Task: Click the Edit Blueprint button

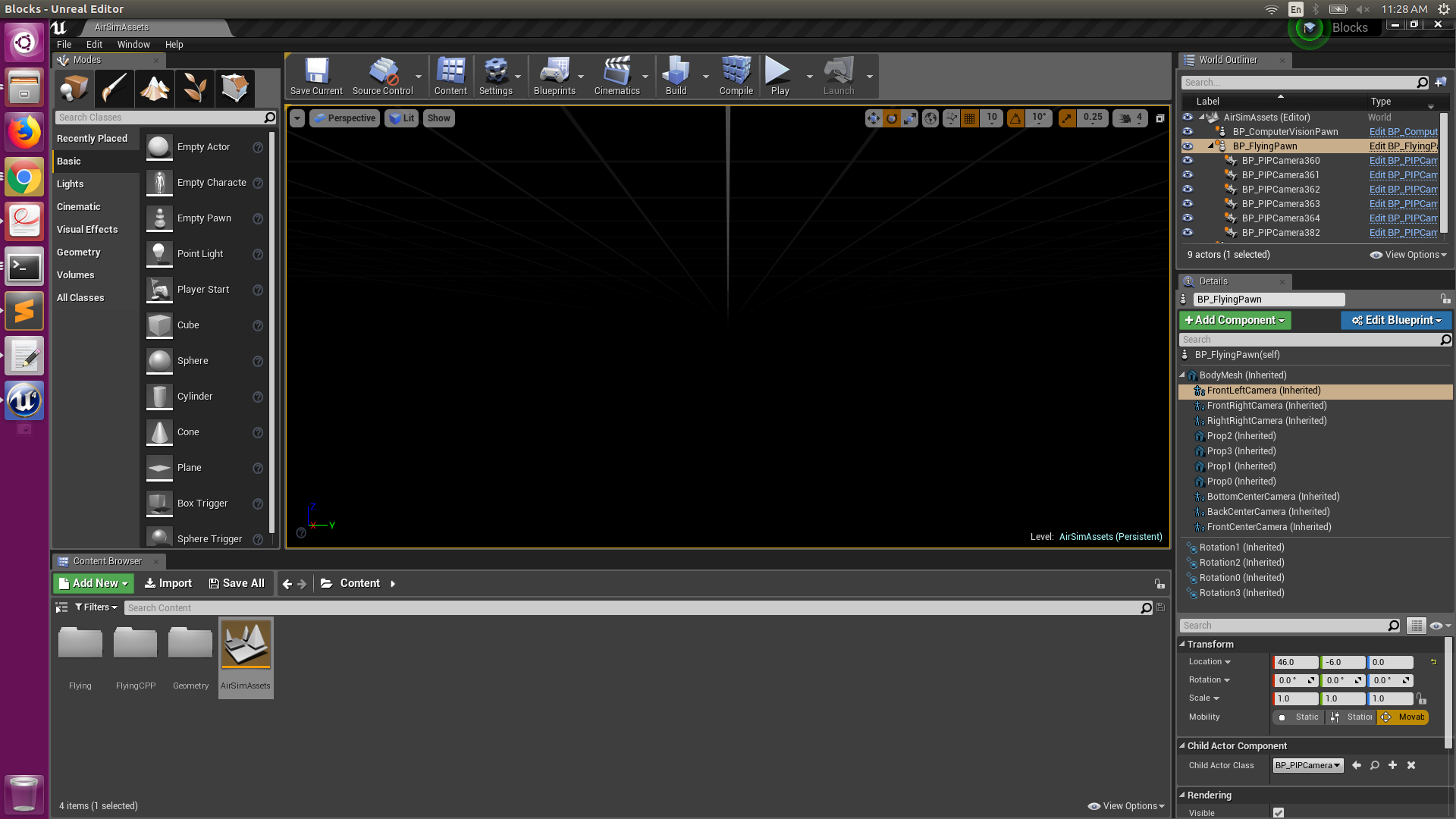Action: (1395, 321)
